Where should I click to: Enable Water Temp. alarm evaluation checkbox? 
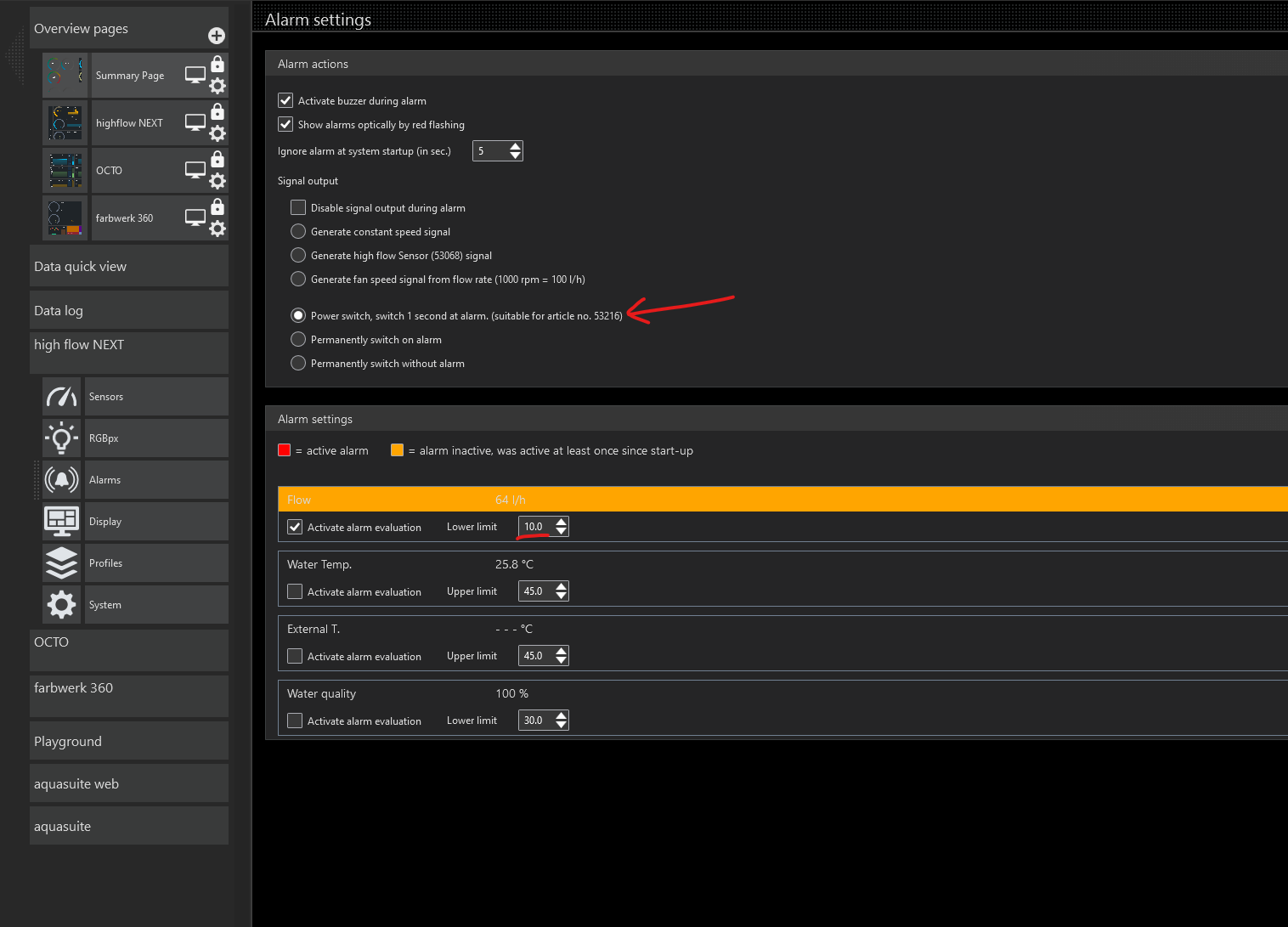pos(295,591)
